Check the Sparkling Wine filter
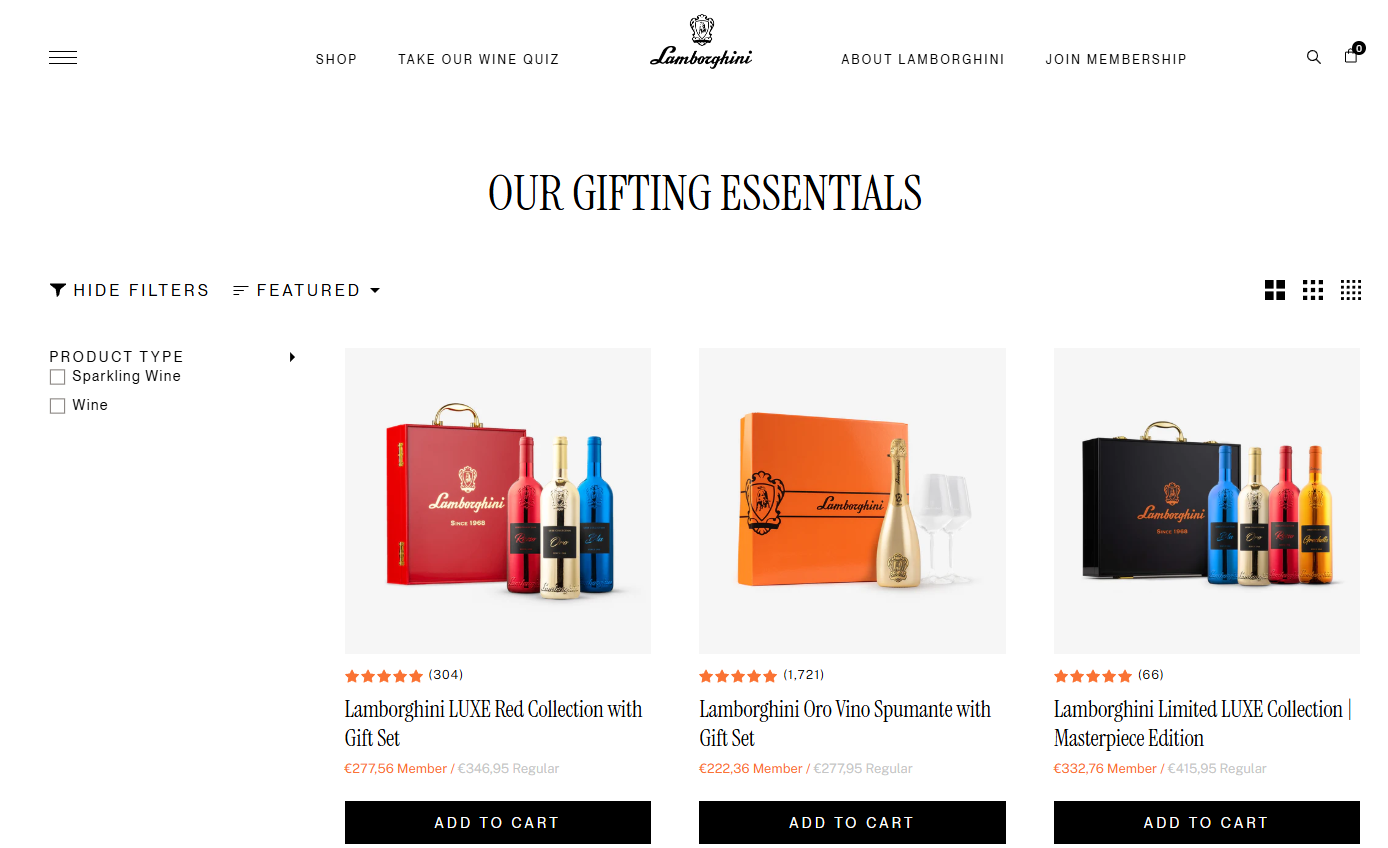Viewport: 1388px width, 848px height. [58, 377]
